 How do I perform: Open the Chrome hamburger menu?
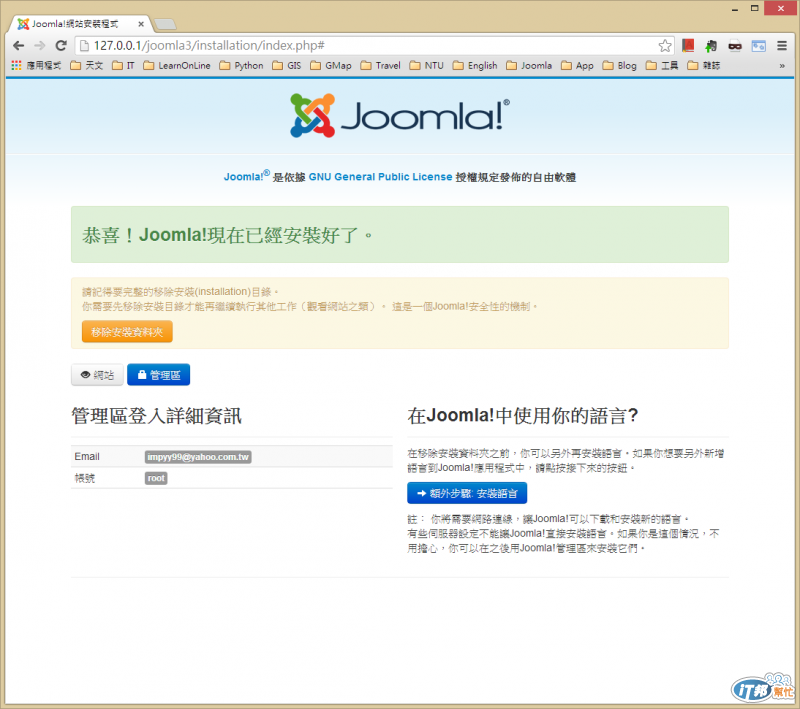coord(782,46)
